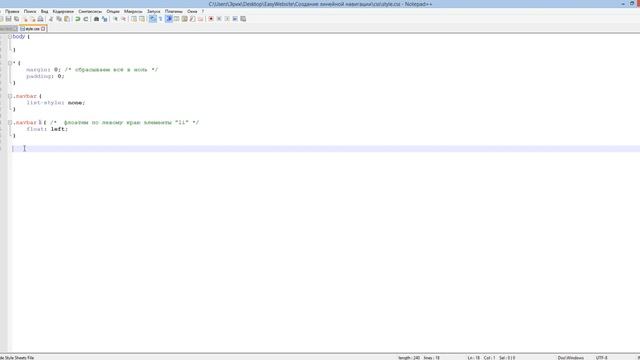The height and width of the screenshot is (360, 640).
Task: Click the 'padding' property text
Action: click(40, 76)
